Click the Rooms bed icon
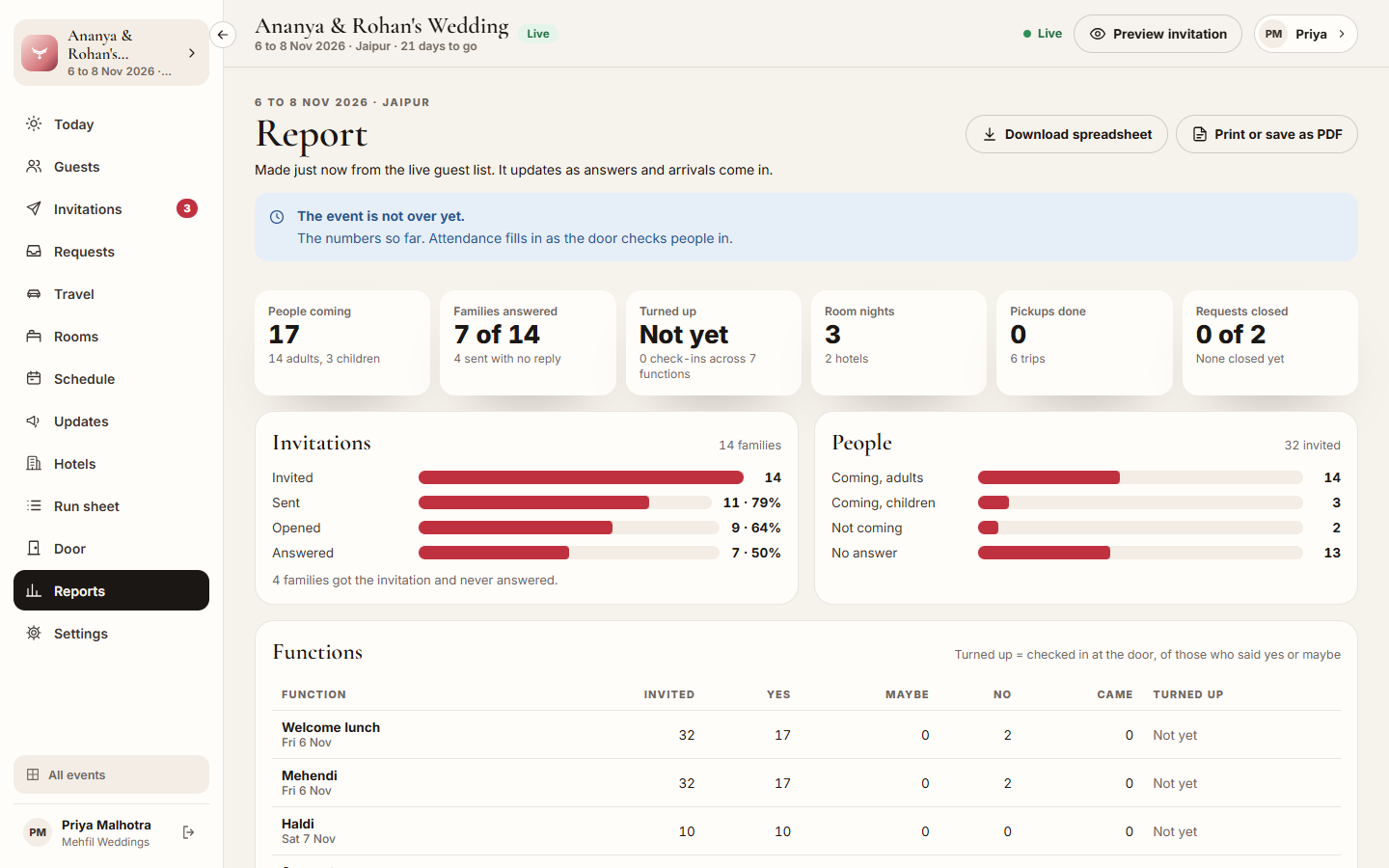Image resolution: width=1389 pixels, height=868 pixels. coord(34,336)
